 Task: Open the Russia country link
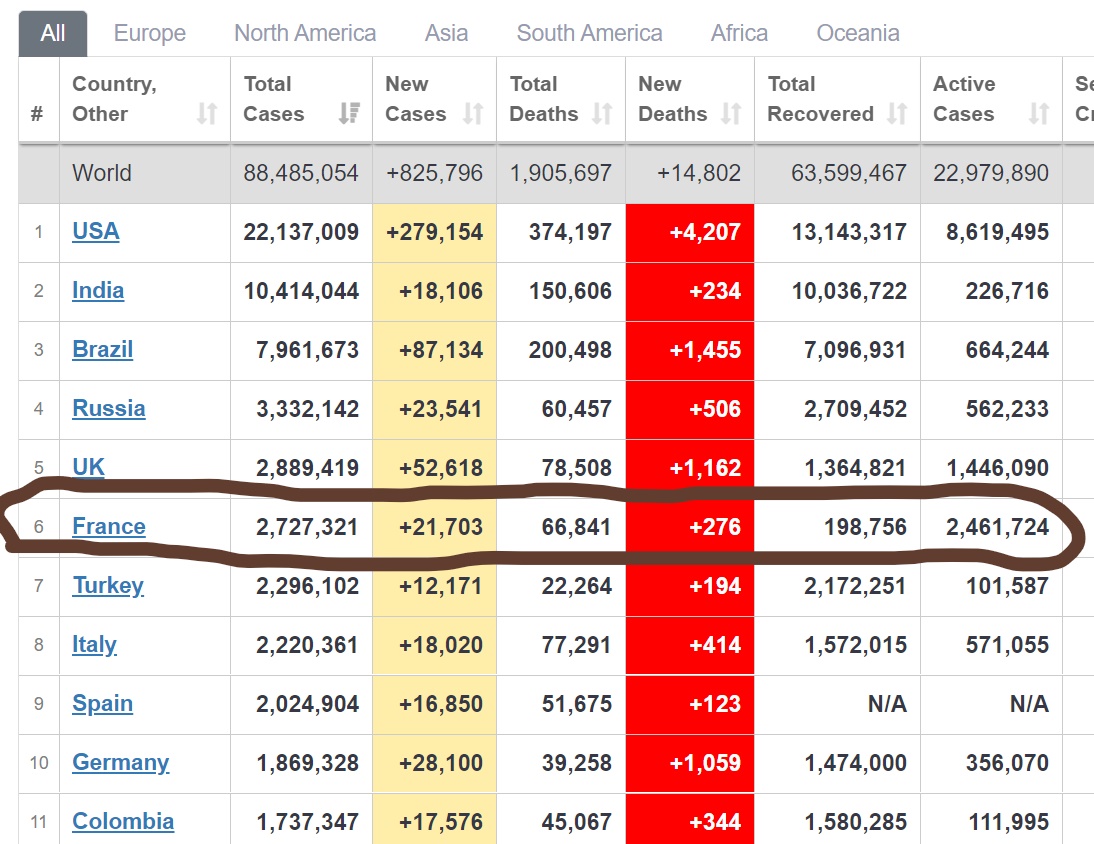tap(109, 408)
